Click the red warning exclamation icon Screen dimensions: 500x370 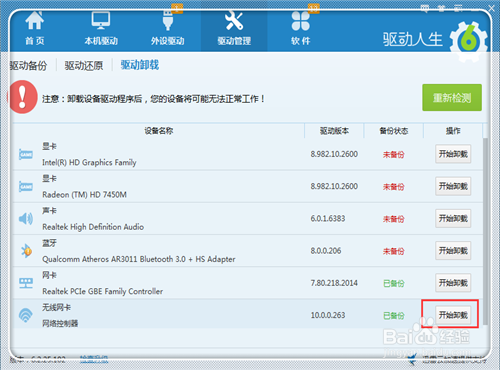[x=22, y=97]
